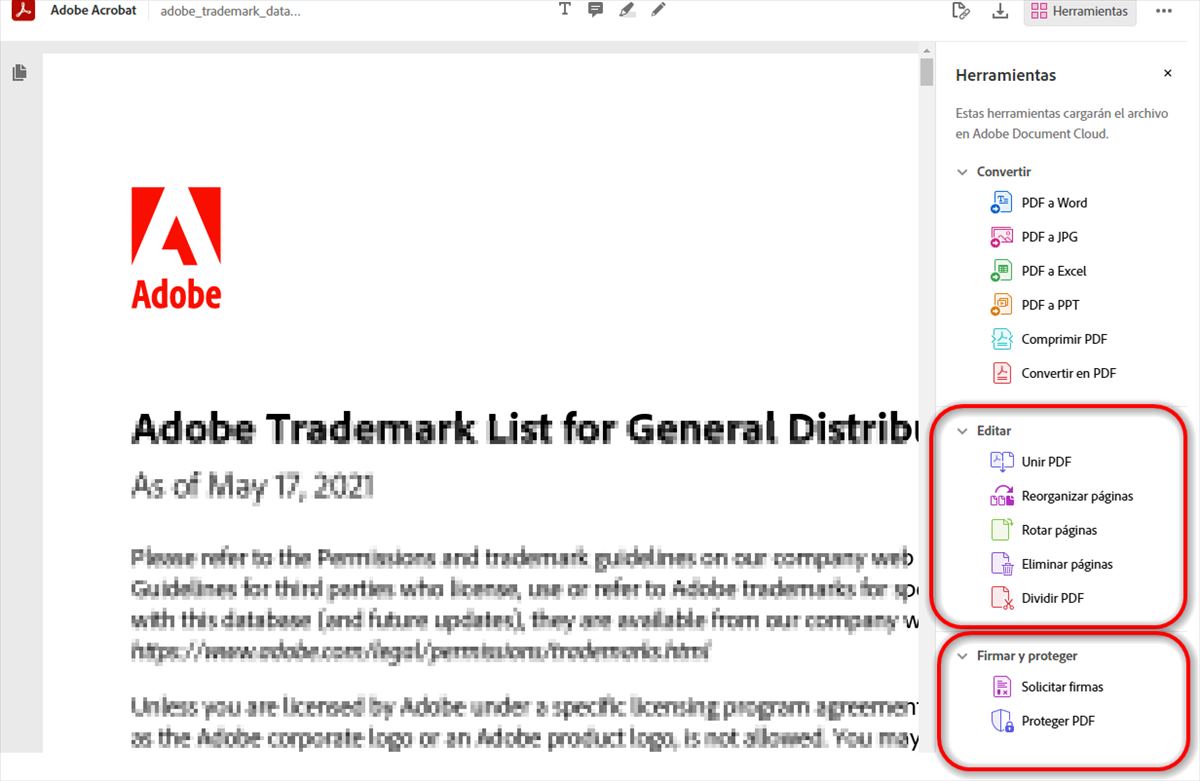Click the Unir PDF icon
Image resolution: width=1200 pixels, height=781 pixels.
coord(1002,462)
